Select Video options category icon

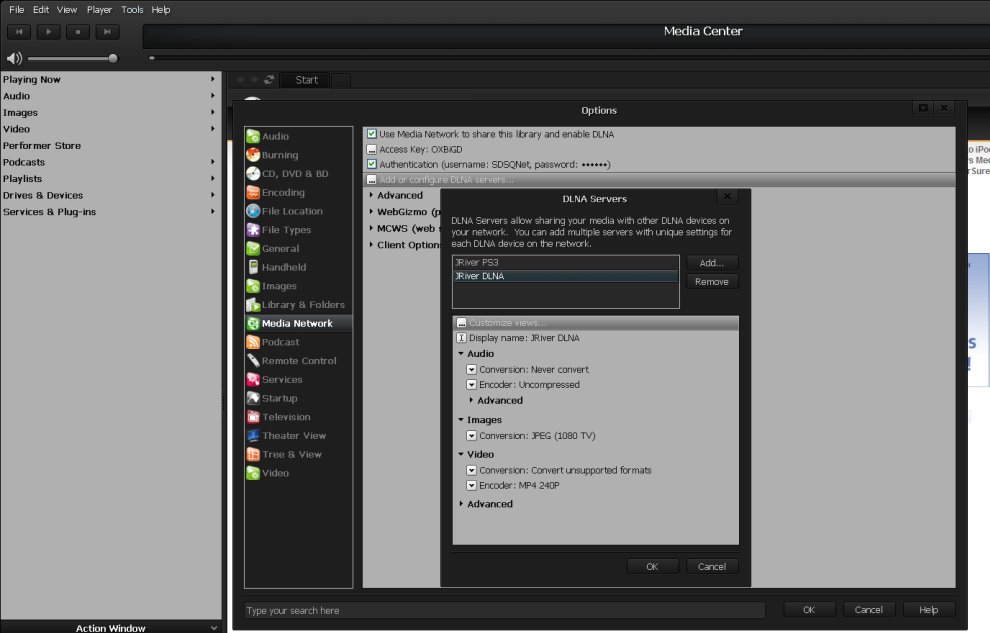tap(253, 473)
